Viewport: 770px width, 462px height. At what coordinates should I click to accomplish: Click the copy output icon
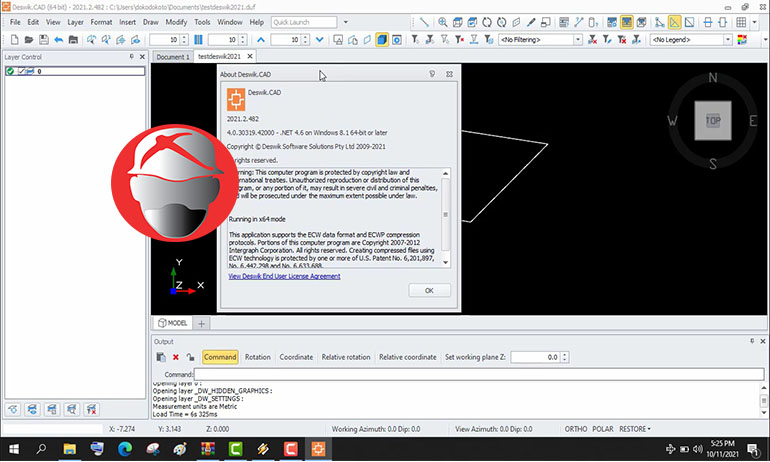161,357
